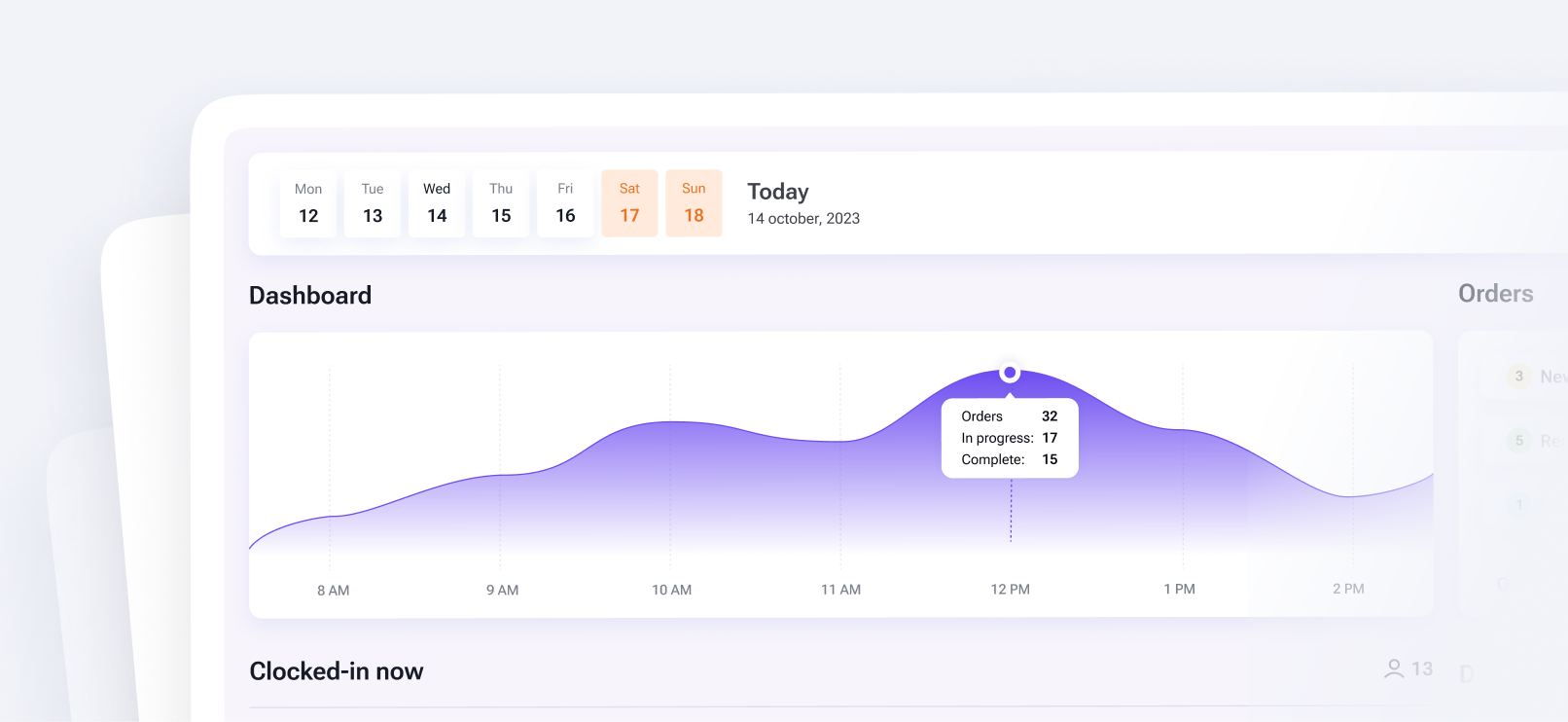This screenshot has height=722, width=1568.
Task: Click the Today heading
Action: tap(778, 192)
